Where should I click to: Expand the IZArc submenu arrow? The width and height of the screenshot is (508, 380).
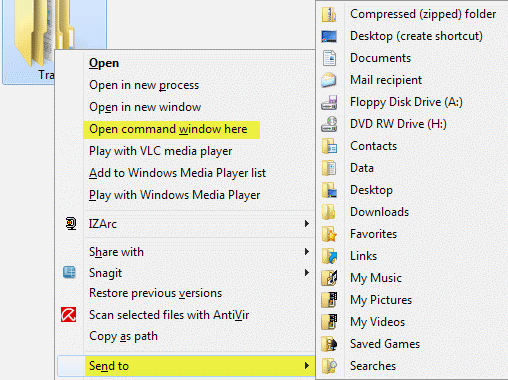point(307,223)
